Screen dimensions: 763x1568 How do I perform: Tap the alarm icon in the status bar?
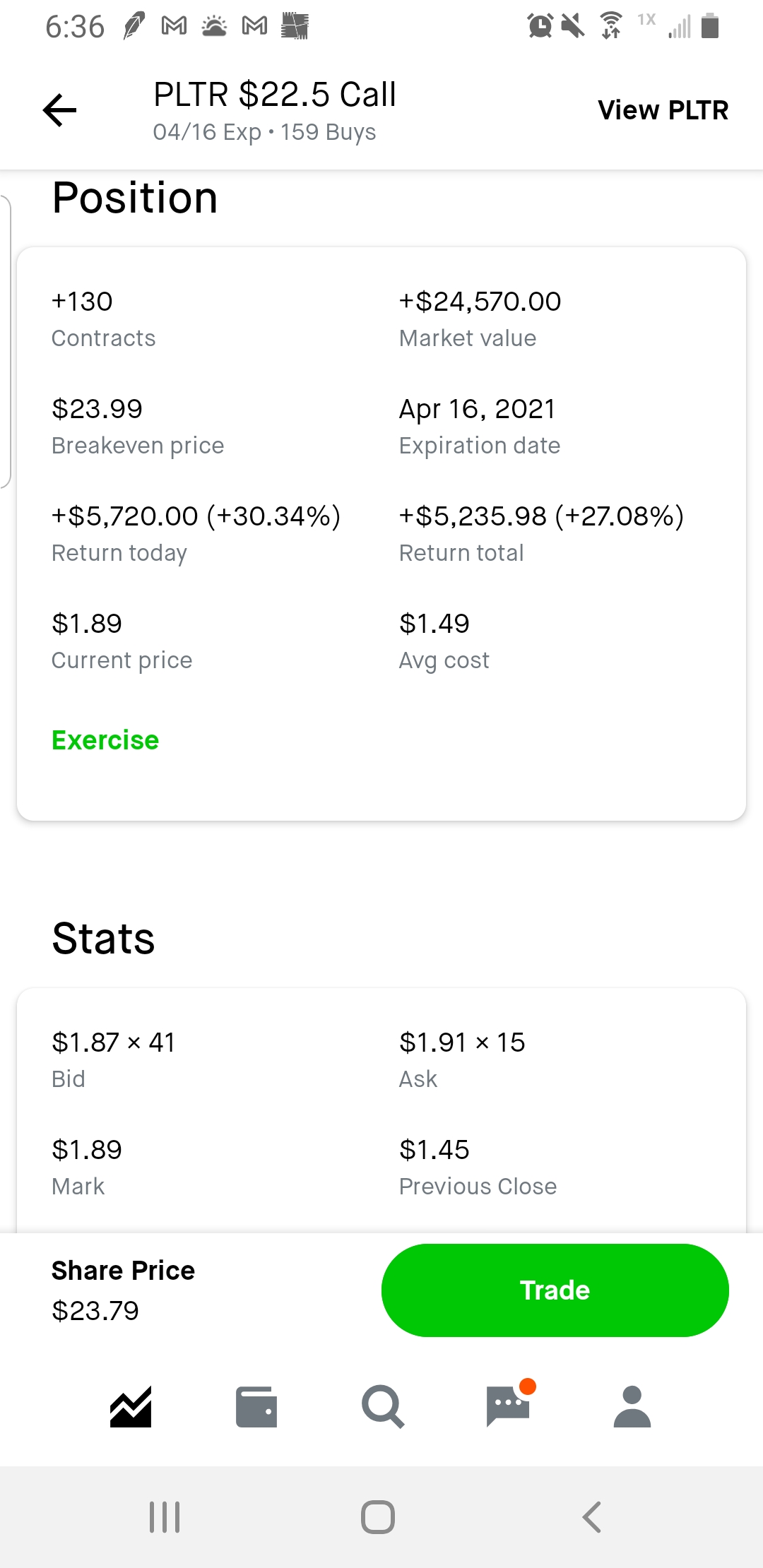[540, 26]
